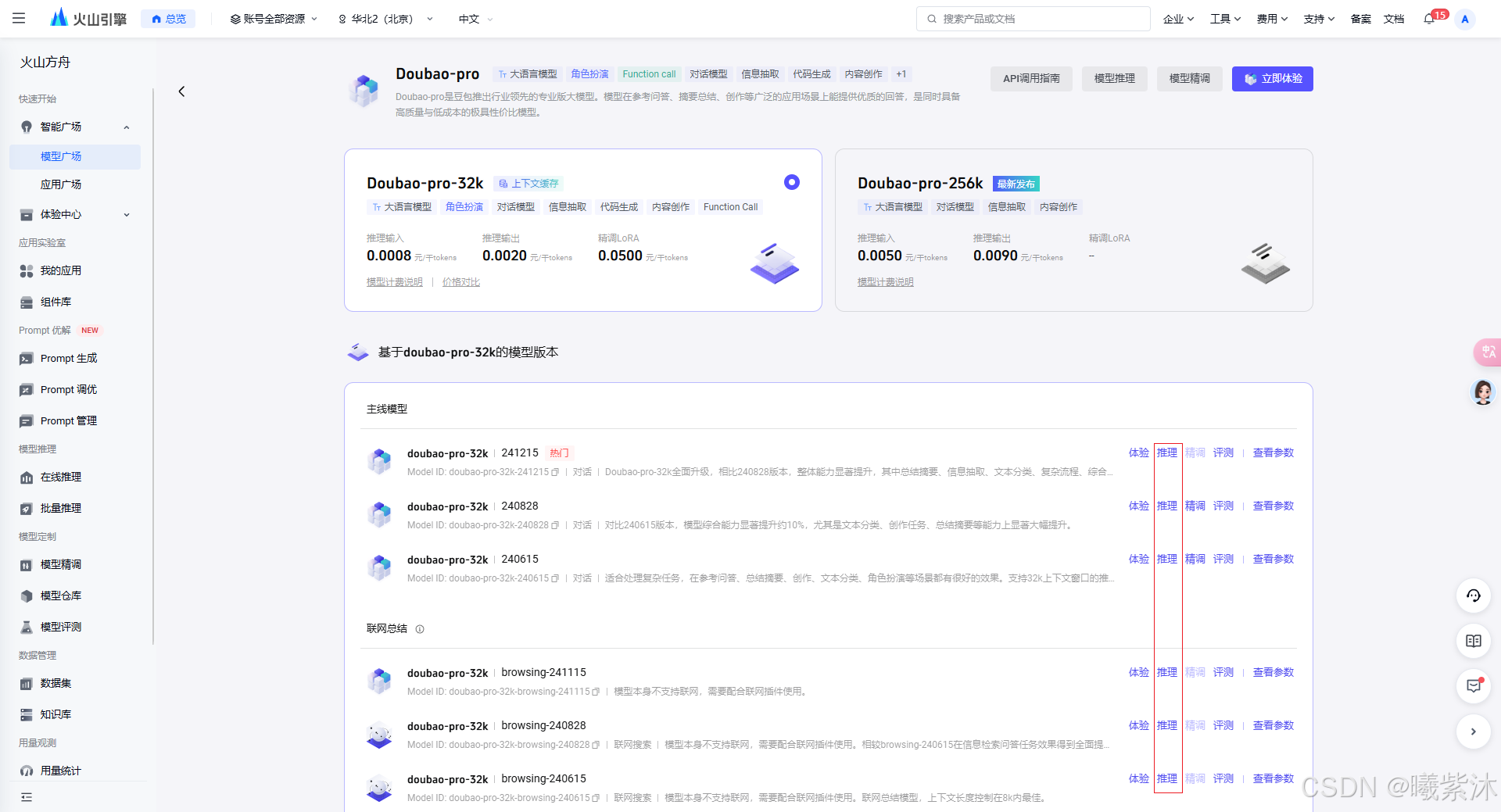
Task: Select the Doubao-pro-256k model card
Action: [x=1073, y=230]
